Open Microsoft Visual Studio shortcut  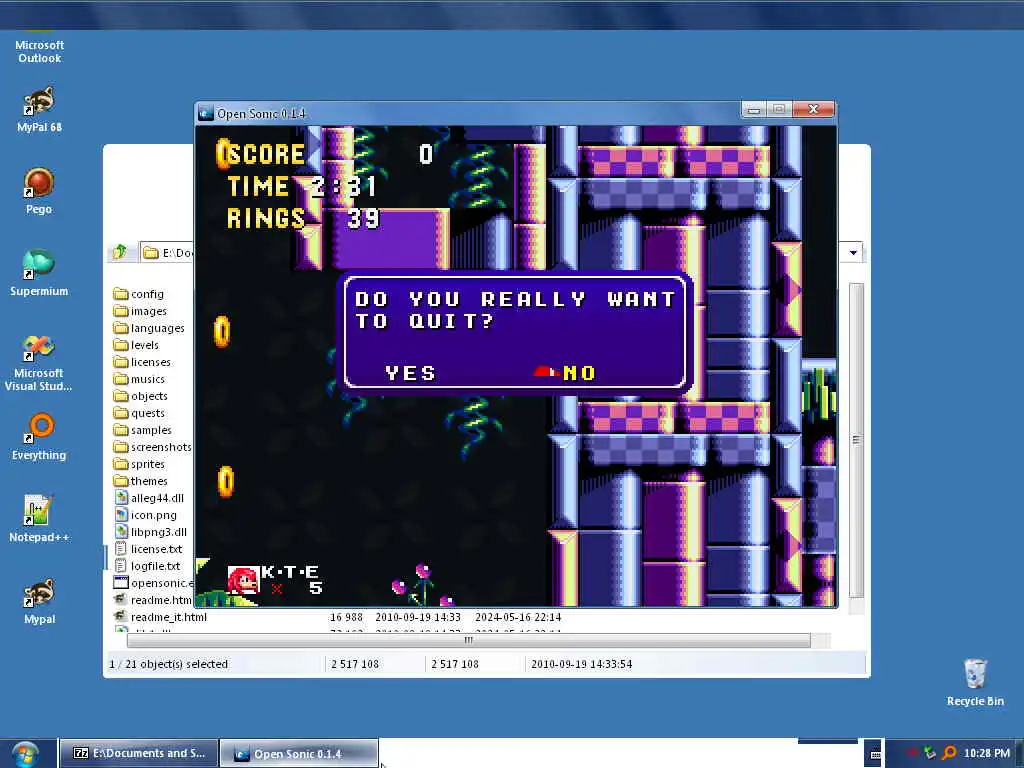[39, 362]
